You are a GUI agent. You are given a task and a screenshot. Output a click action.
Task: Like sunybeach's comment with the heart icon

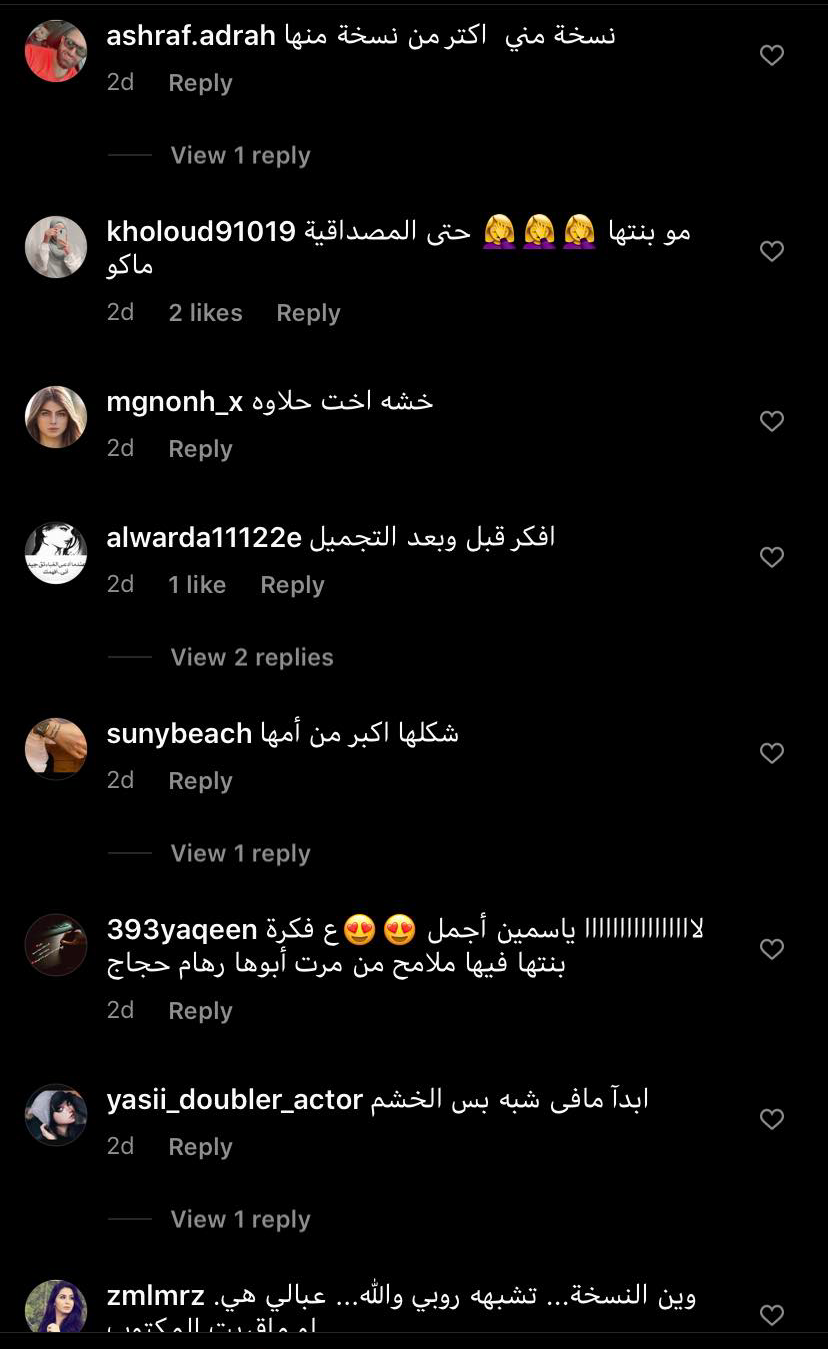pyautogui.click(x=772, y=752)
